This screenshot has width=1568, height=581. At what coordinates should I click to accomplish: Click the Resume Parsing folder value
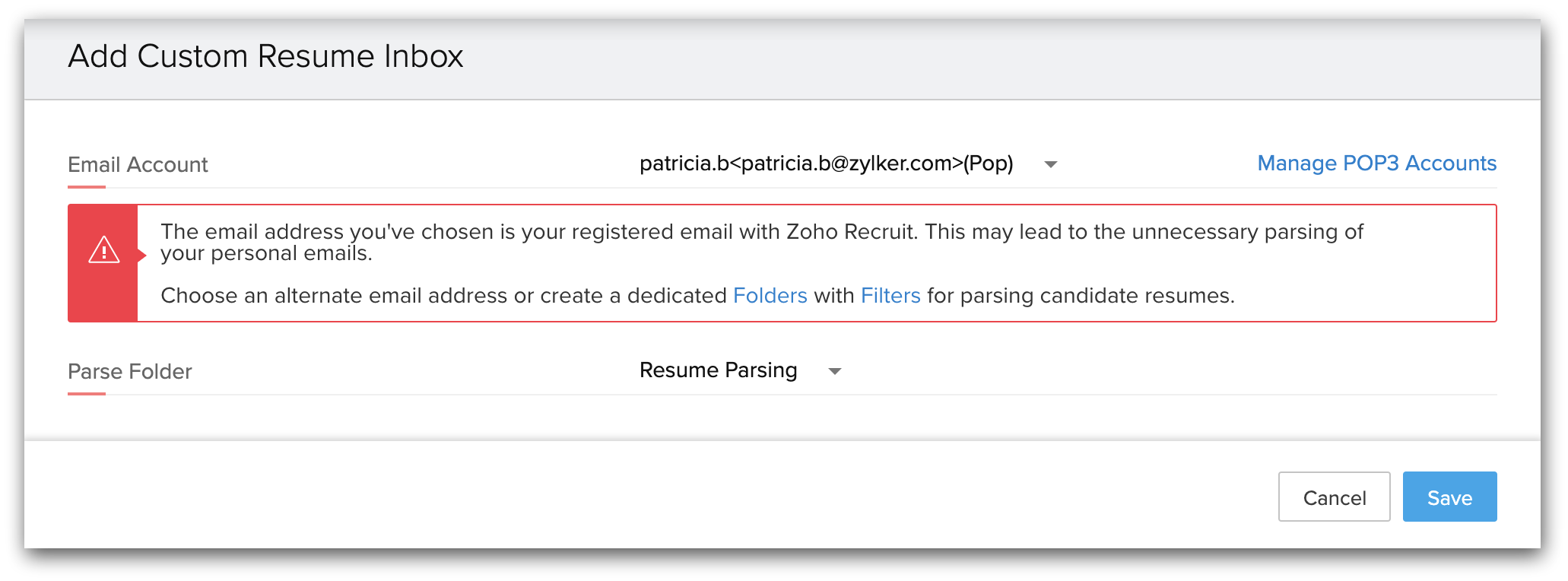pyautogui.click(x=718, y=370)
